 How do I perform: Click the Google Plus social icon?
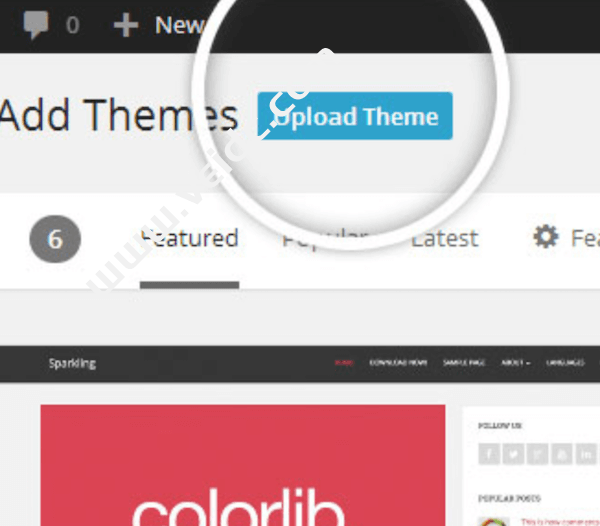tap(537, 454)
